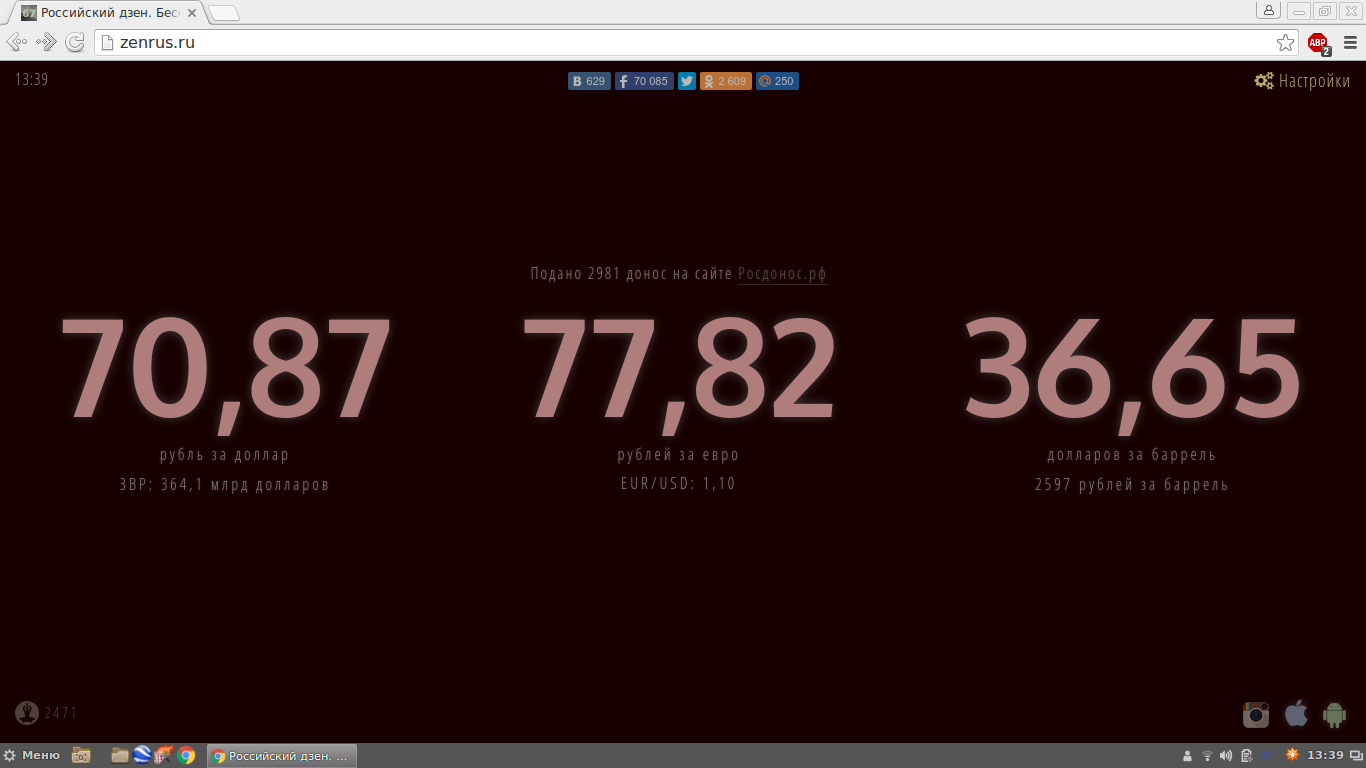Reload the page with refresh button

(x=75, y=43)
